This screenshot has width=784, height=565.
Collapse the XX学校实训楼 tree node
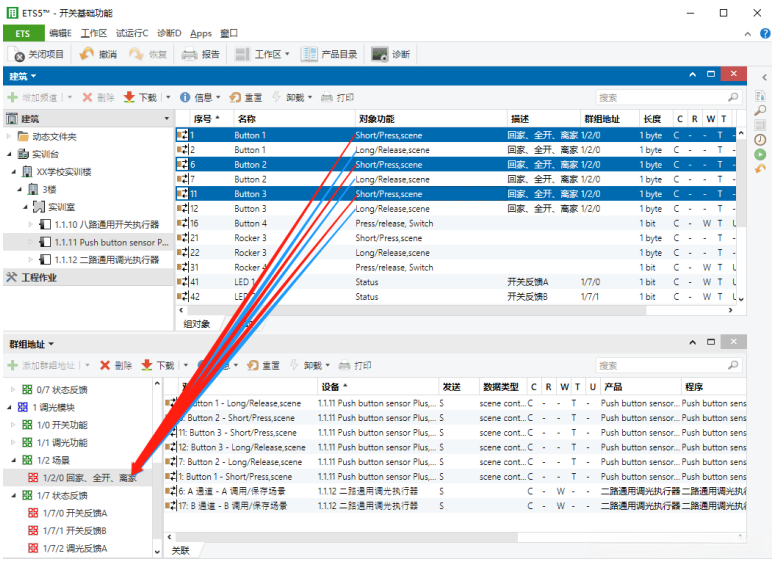click(x=14, y=172)
